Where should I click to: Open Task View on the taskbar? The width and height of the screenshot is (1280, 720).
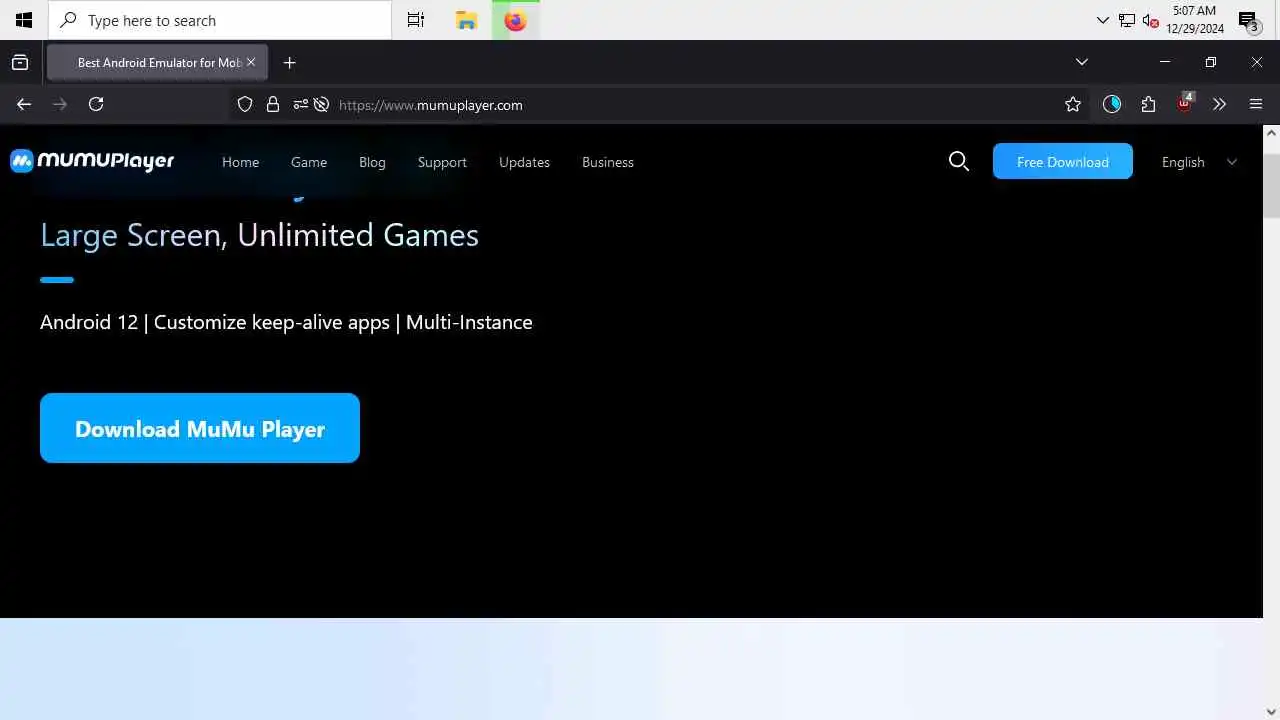click(416, 20)
